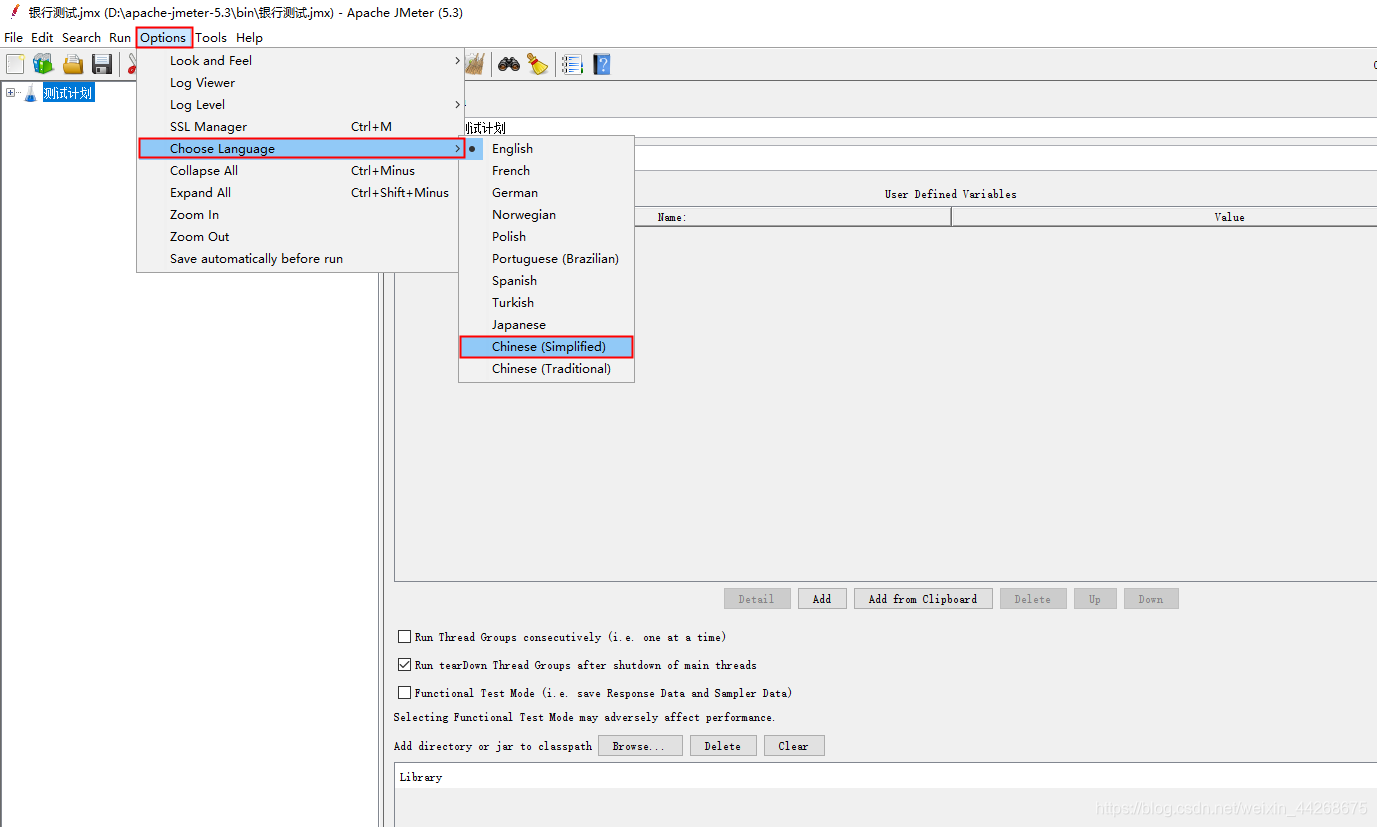The width and height of the screenshot is (1377, 827).
Task: Open the Function Helper list icon
Action: pyautogui.click(x=572, y=64)
